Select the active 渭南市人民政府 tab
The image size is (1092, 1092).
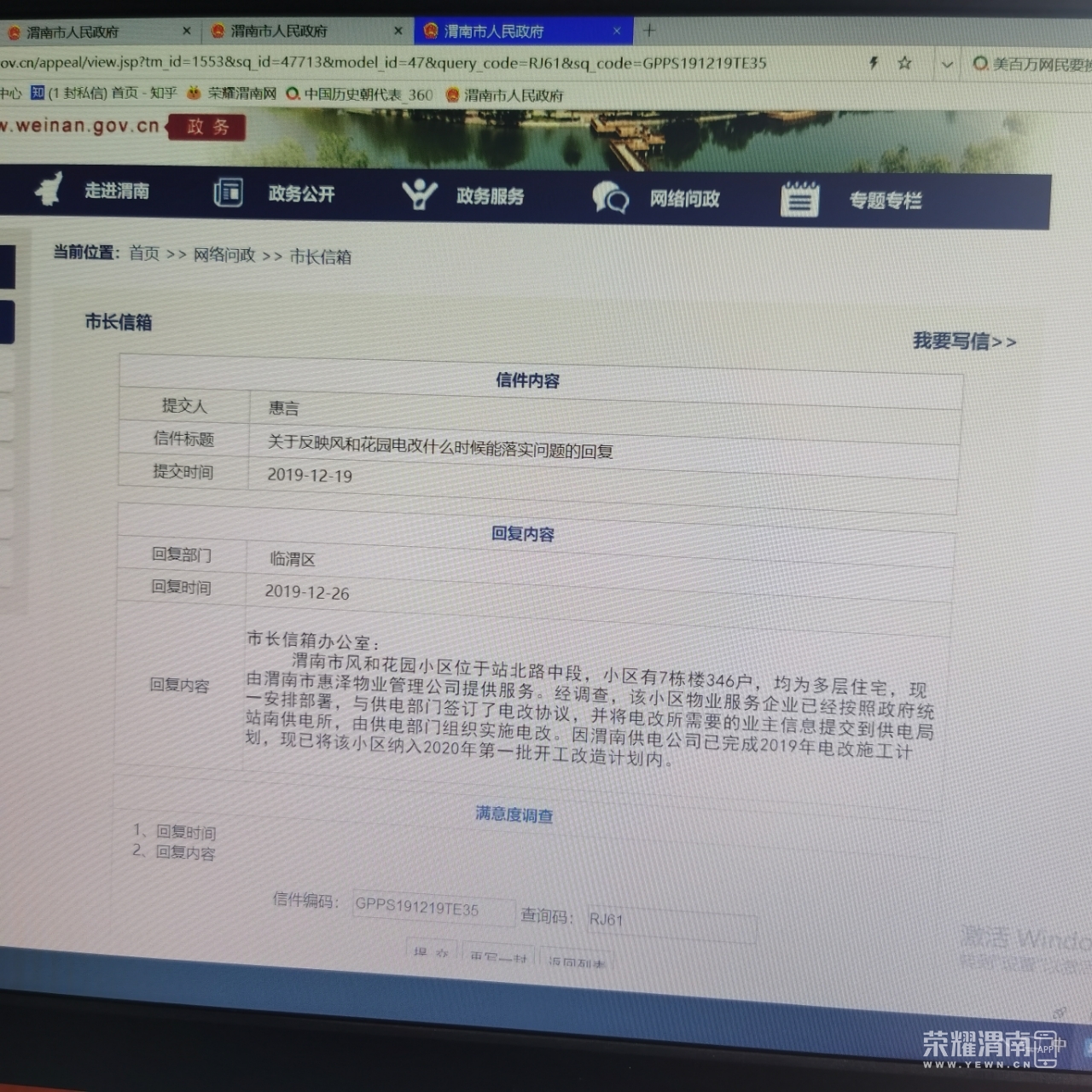(x=523, y=31)
